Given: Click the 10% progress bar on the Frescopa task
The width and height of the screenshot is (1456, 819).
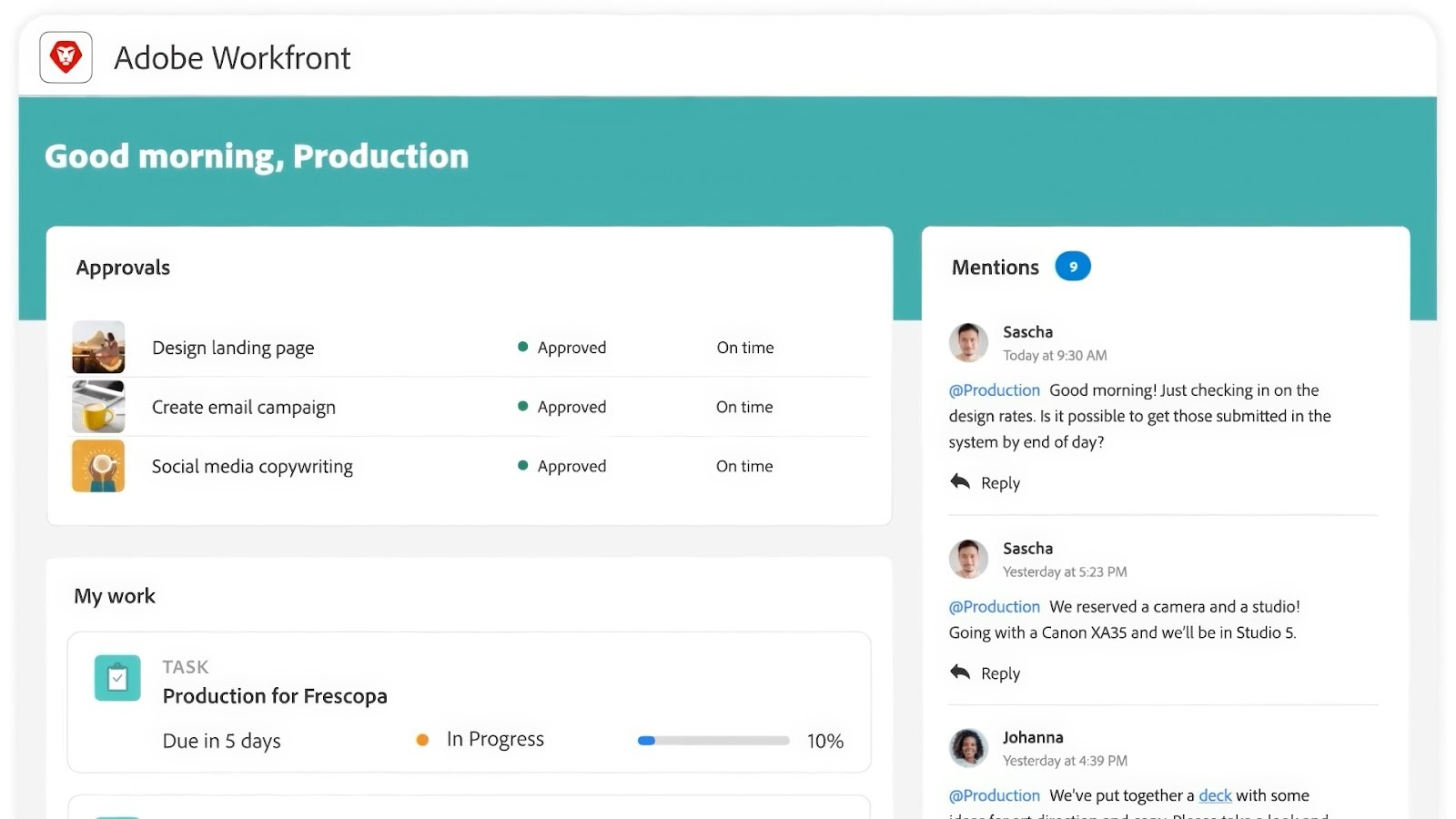Looking at the screenshot, I should (713, 740).
